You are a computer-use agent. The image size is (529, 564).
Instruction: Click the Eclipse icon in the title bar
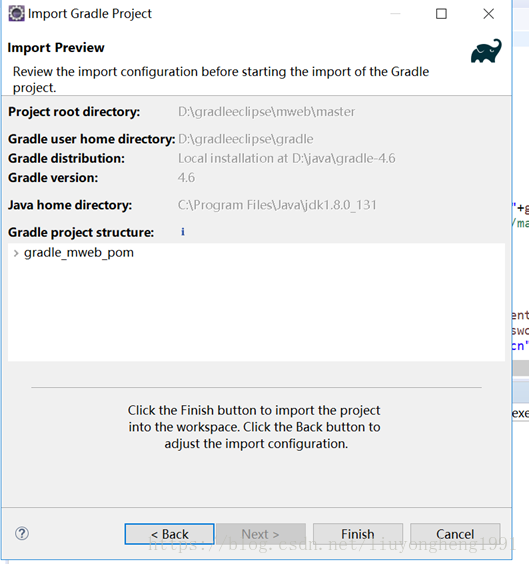point(16,14)
